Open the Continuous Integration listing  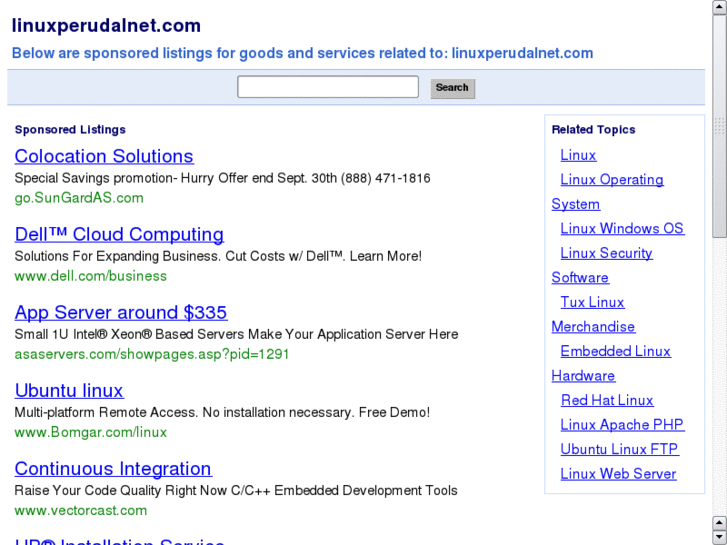click(113, 468)
